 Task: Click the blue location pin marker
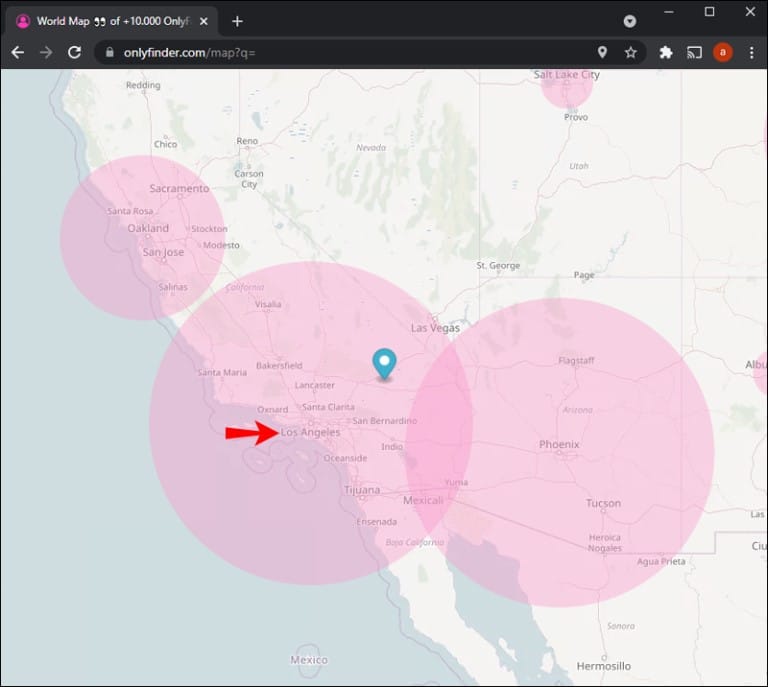tap(384, 362)
